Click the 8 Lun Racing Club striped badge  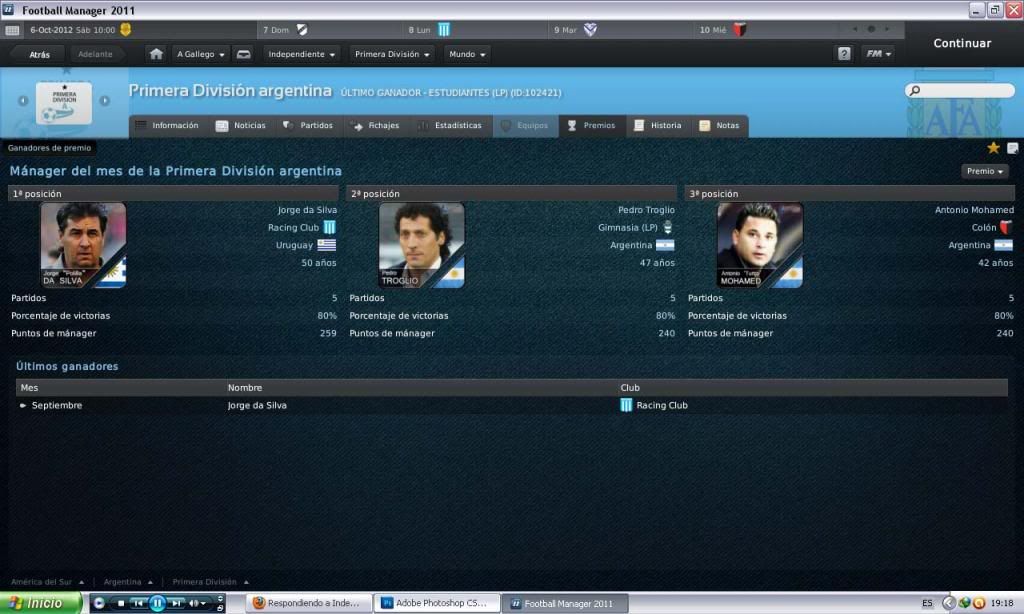(x=444, y=29)
